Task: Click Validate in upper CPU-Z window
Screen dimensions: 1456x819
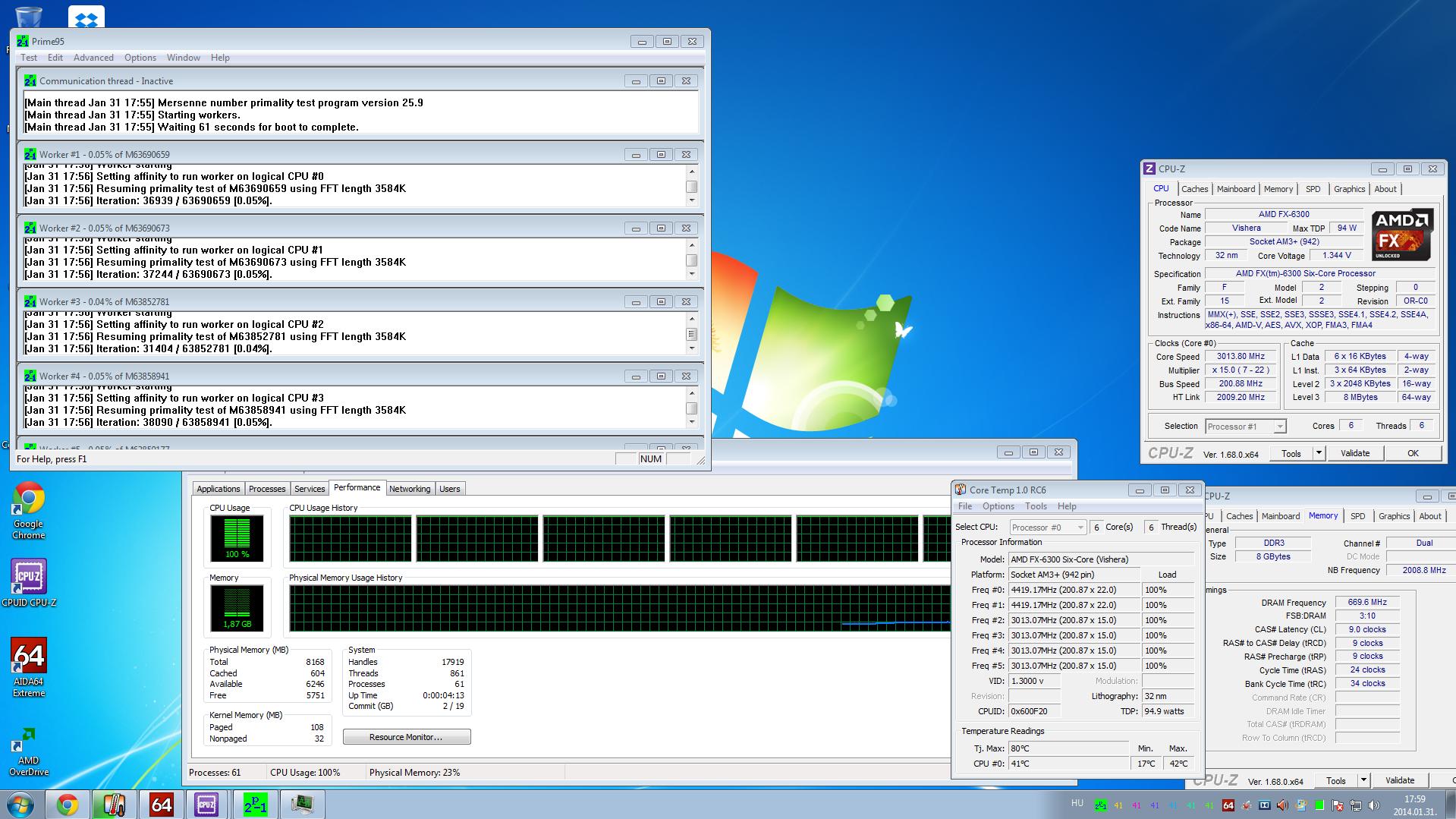Action: click(1355, 453)
